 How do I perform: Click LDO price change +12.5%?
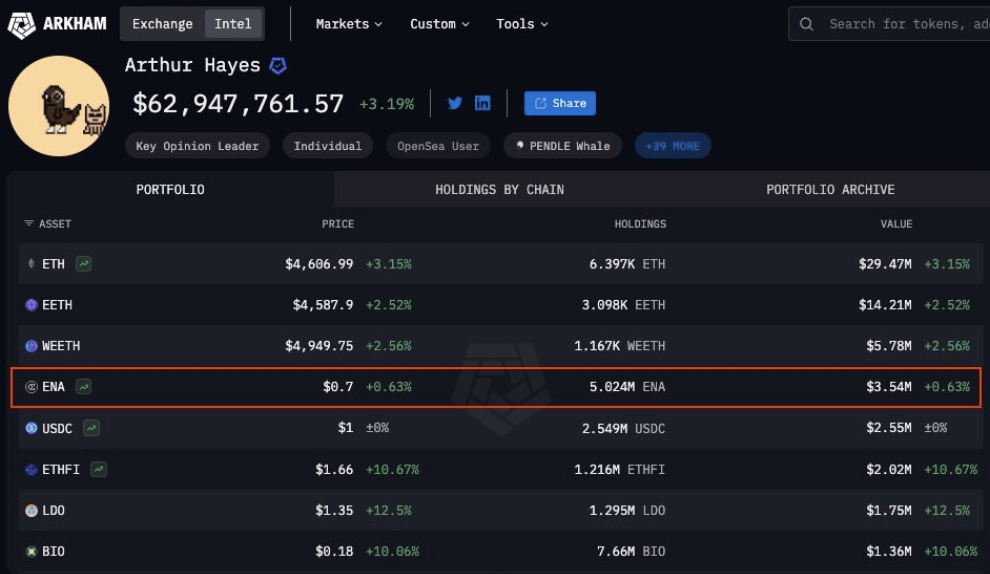(x=388, y=510)
